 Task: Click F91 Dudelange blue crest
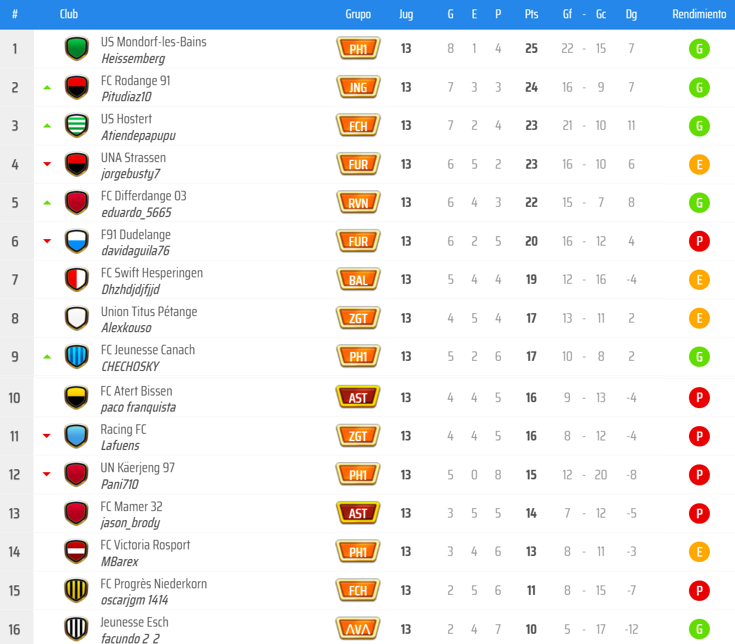pos(77,241)
